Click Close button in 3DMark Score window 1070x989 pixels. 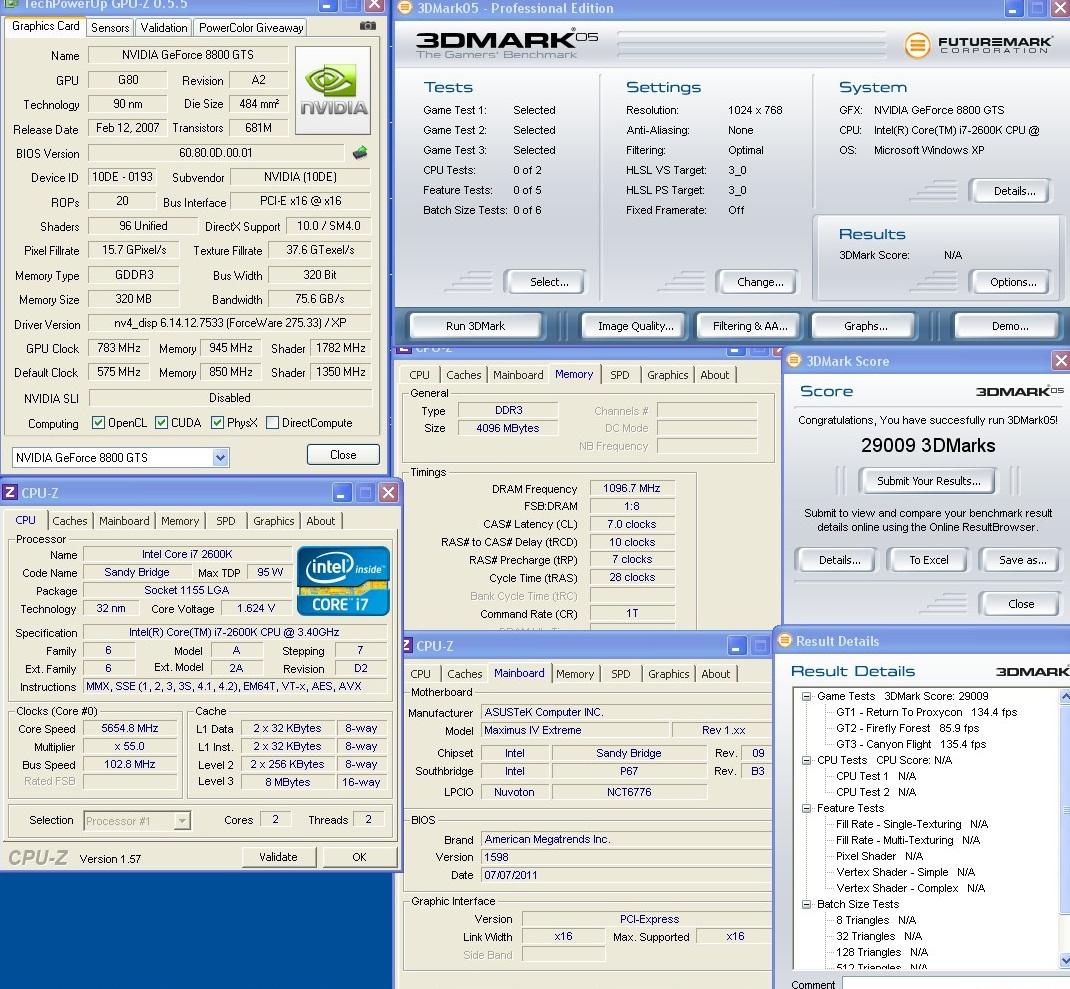click(1020, 604)
